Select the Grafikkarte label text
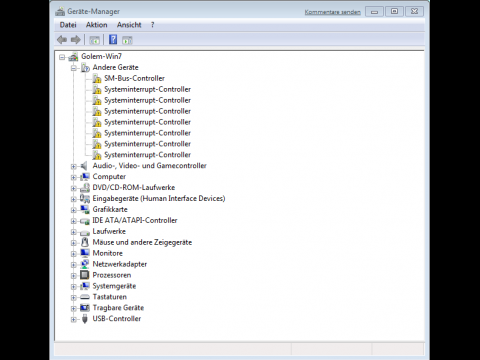Image resolution: width=480 pixels, height=360 pixels. 110,209
